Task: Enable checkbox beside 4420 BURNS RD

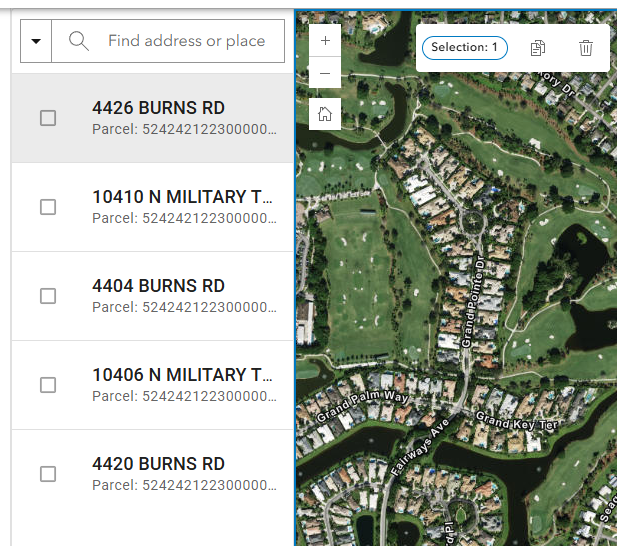Action: click(48, 474)
